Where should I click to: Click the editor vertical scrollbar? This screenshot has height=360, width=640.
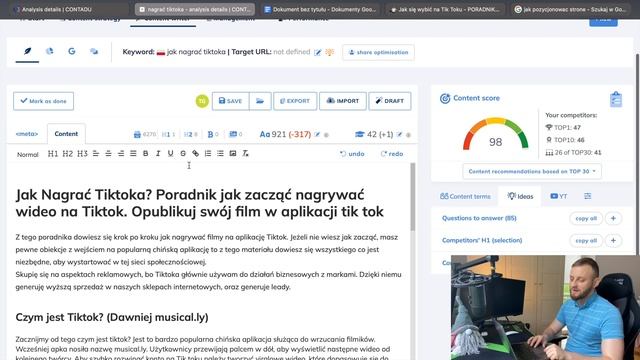(413, 197)
